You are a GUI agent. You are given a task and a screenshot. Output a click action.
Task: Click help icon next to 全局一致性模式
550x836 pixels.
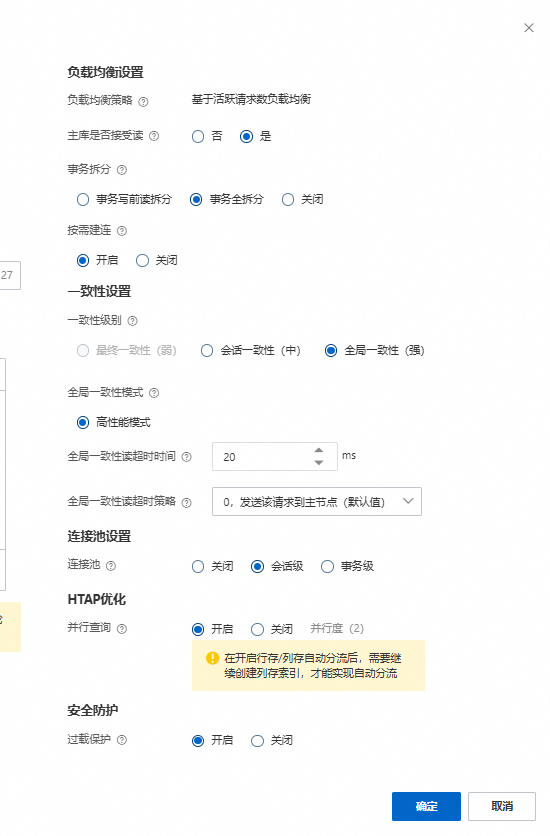point(154,393)
